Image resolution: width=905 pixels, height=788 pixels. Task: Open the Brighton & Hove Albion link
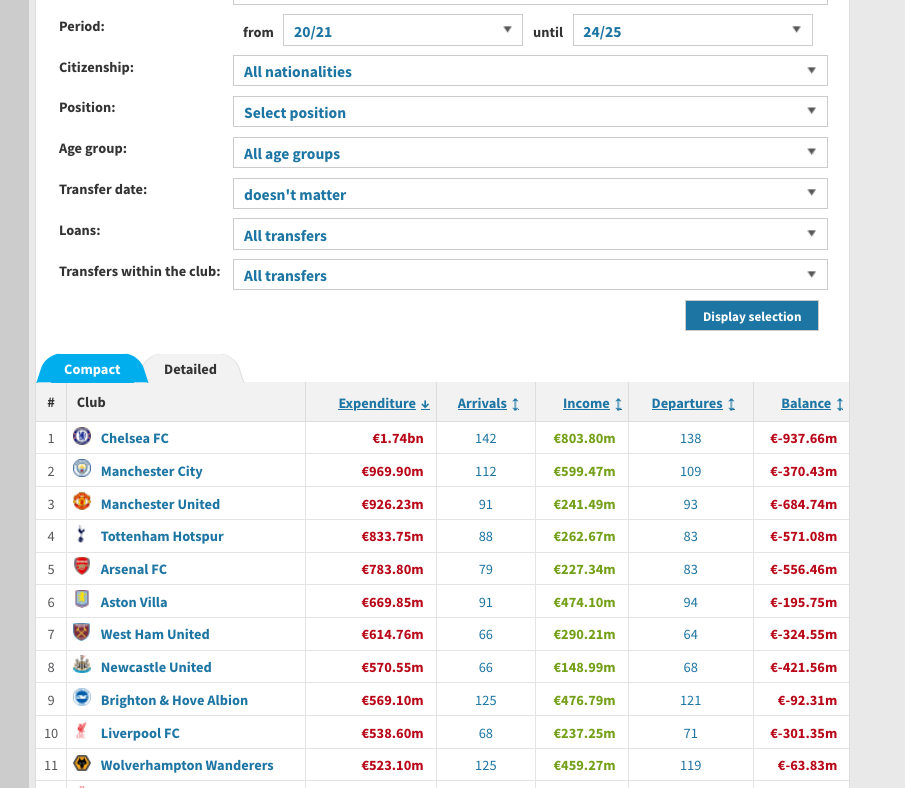tap(174, 700)
